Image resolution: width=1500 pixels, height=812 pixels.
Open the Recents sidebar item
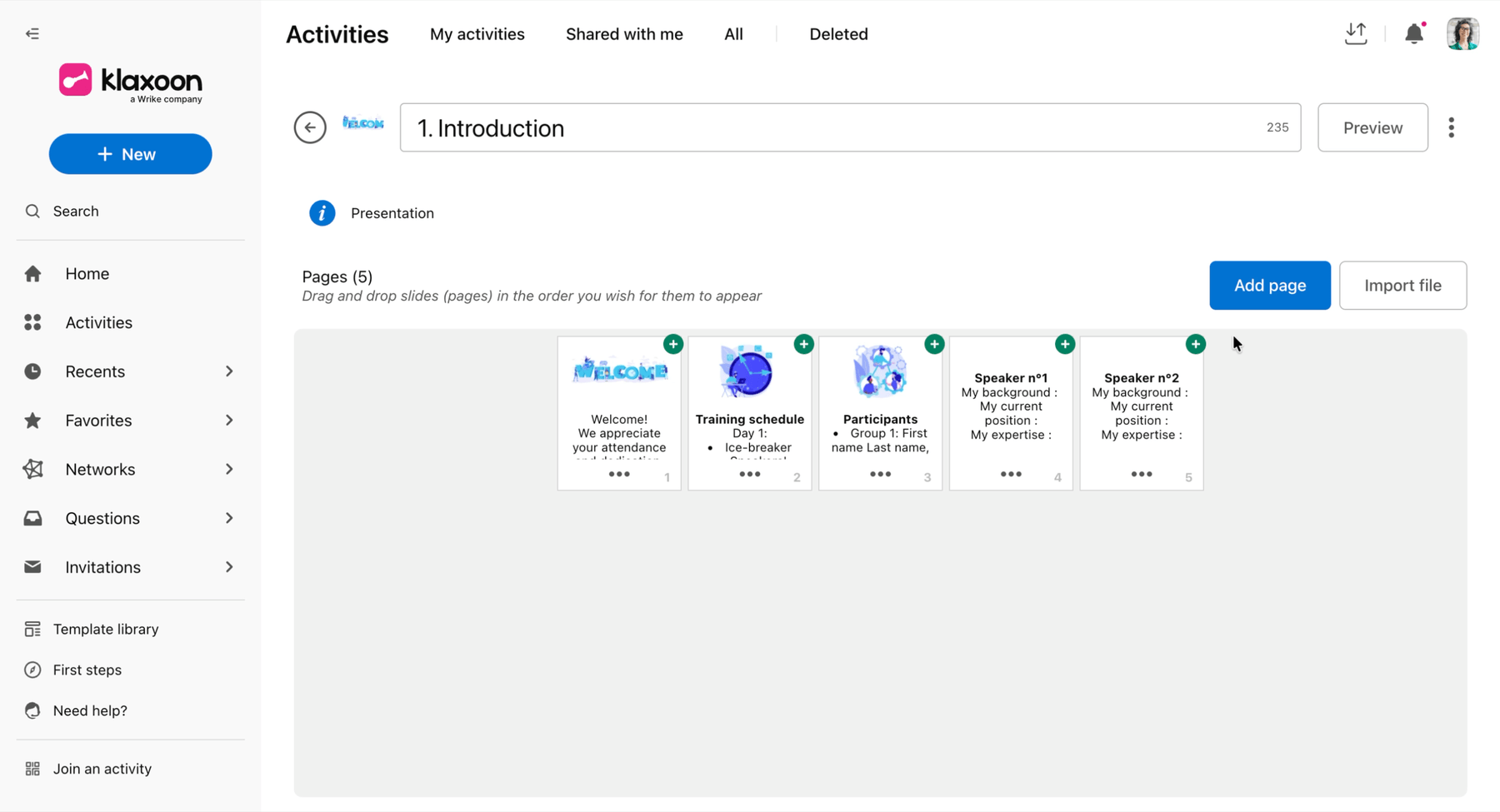pyautogui.click(x=95, y=371)
